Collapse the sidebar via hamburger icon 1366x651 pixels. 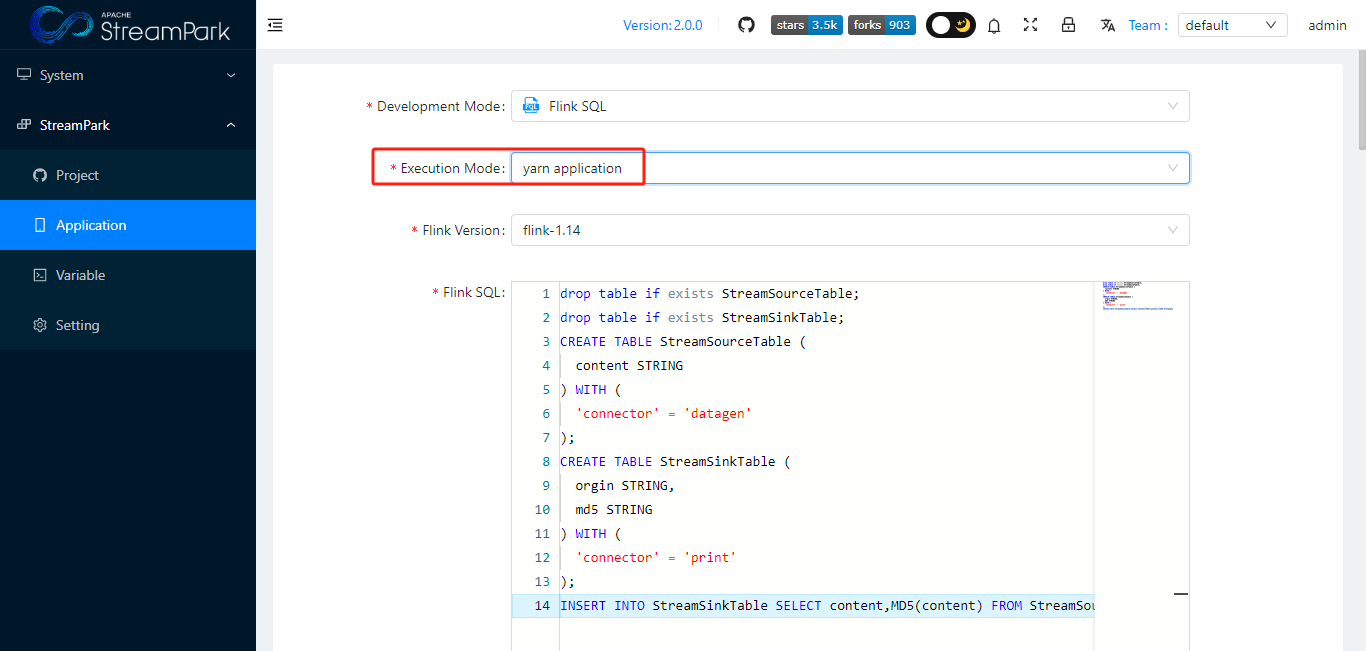coord(275,24)
